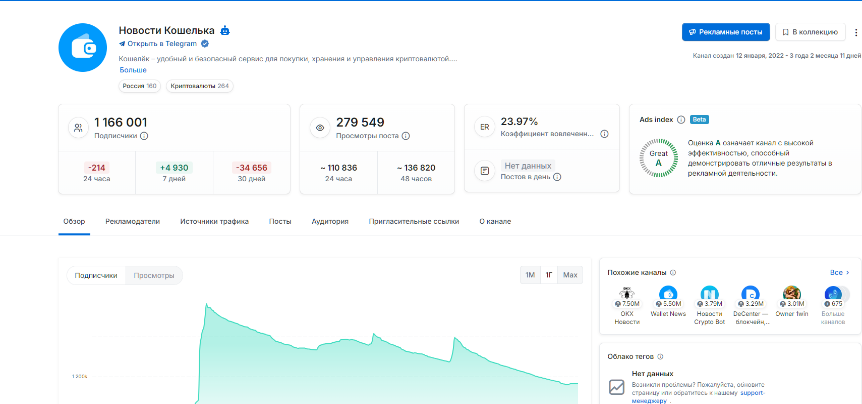
Task: Set chart range to 1M
Action: coord(530,275)
